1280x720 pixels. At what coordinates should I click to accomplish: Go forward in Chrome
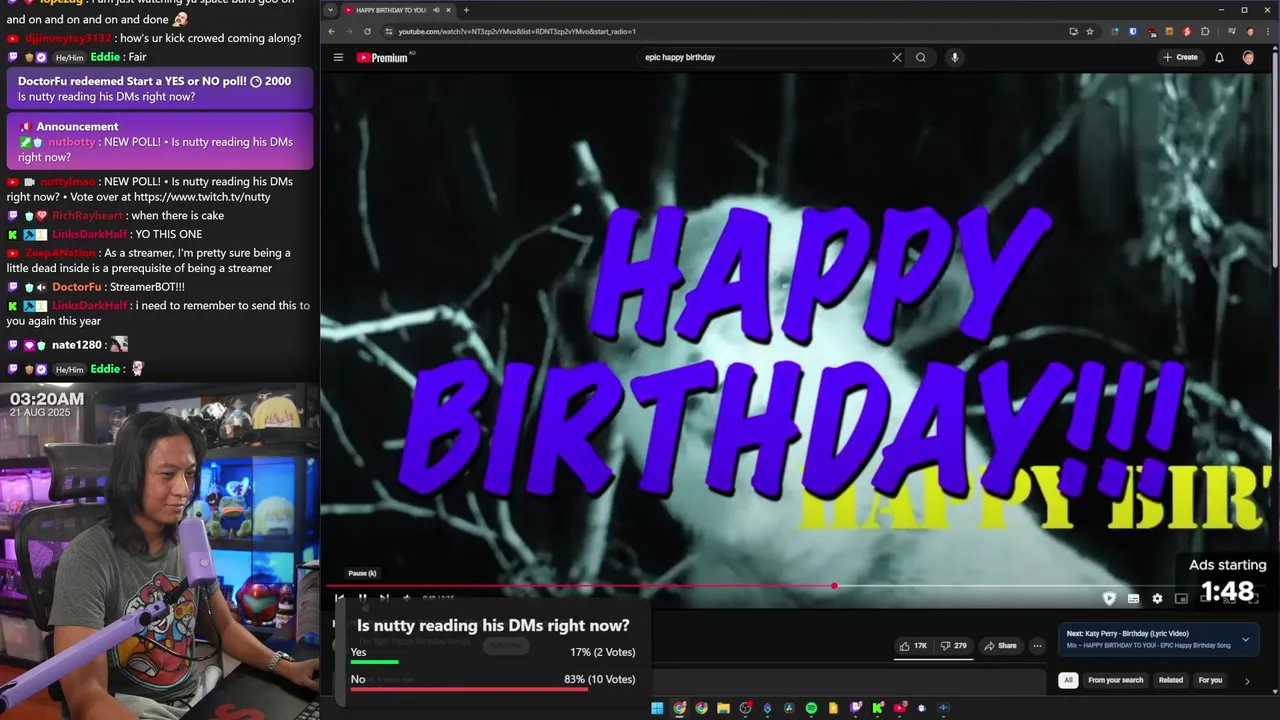(x=350, y=31)
